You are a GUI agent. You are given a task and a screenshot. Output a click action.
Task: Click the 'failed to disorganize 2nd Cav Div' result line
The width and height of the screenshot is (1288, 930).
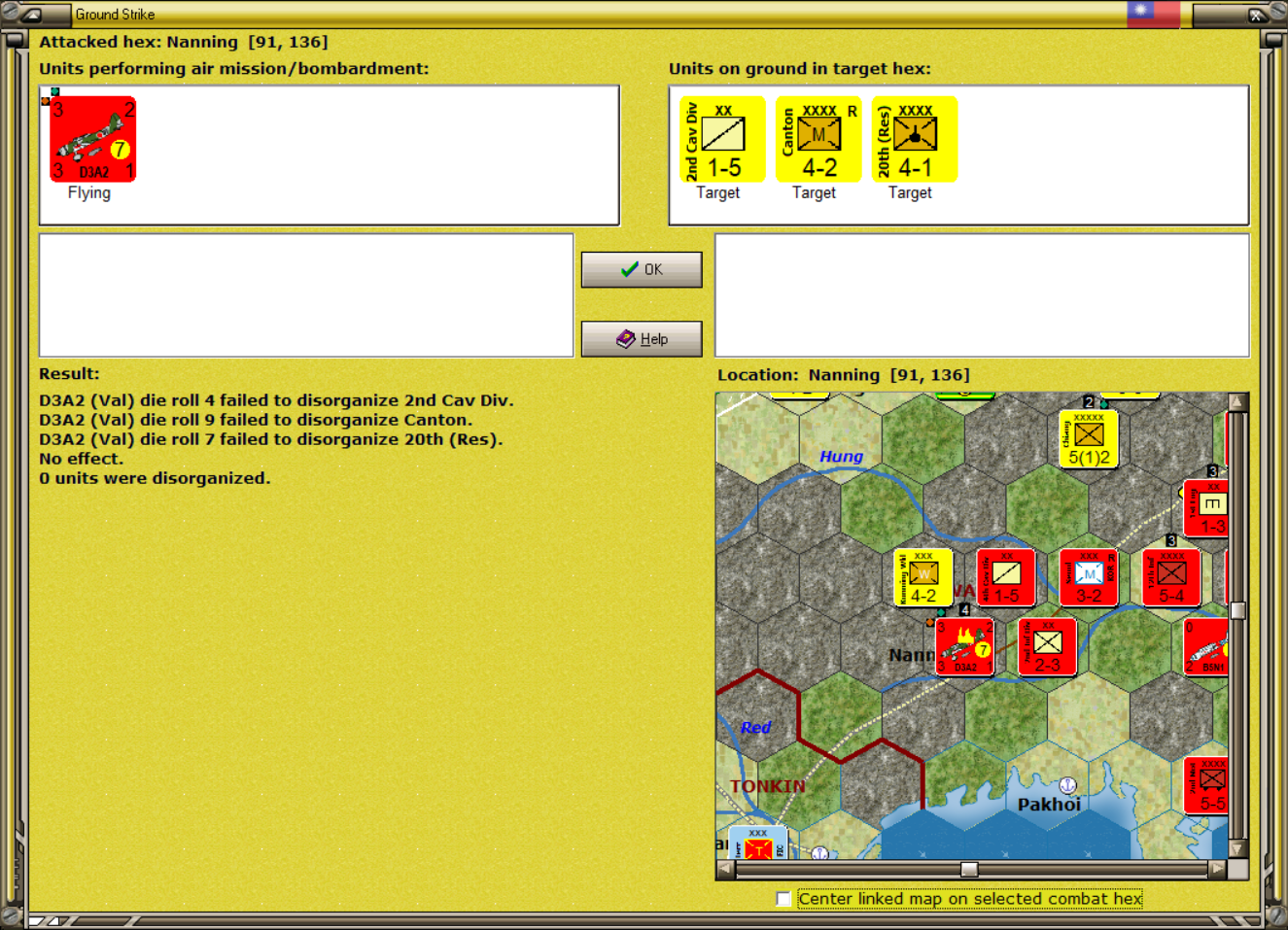276,400
